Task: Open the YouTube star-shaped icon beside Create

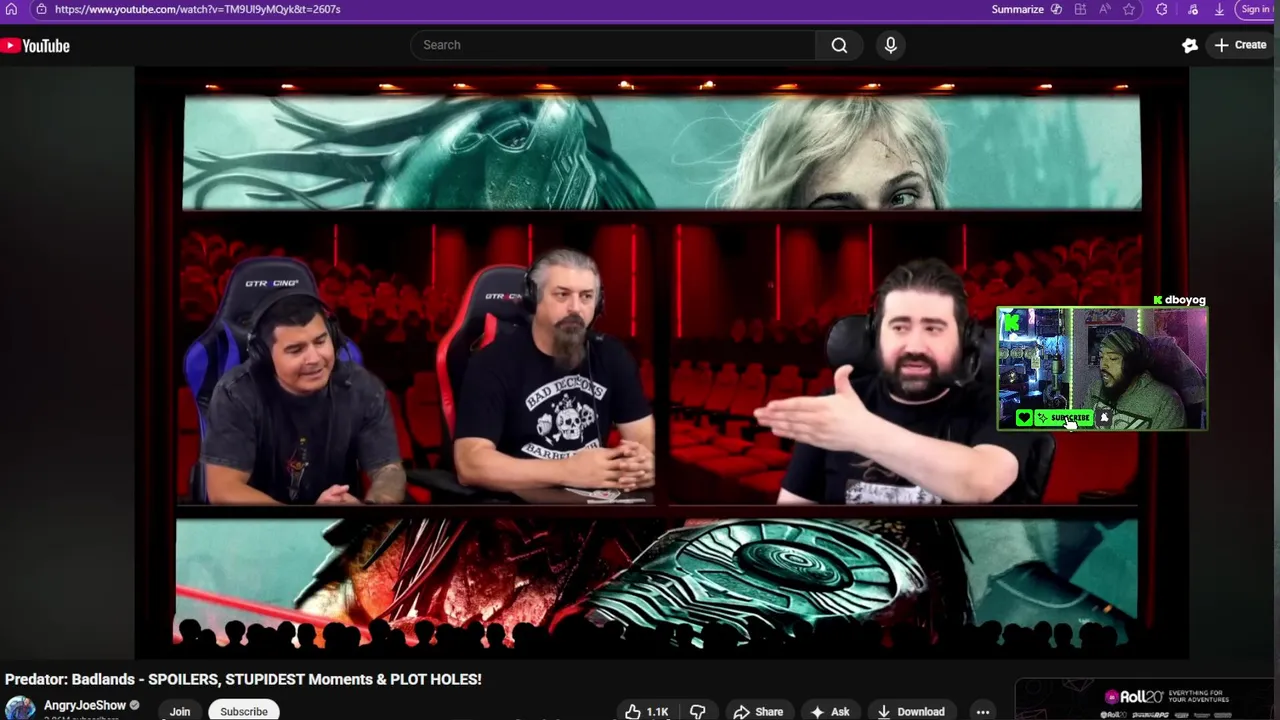Action: (1189, 45)
